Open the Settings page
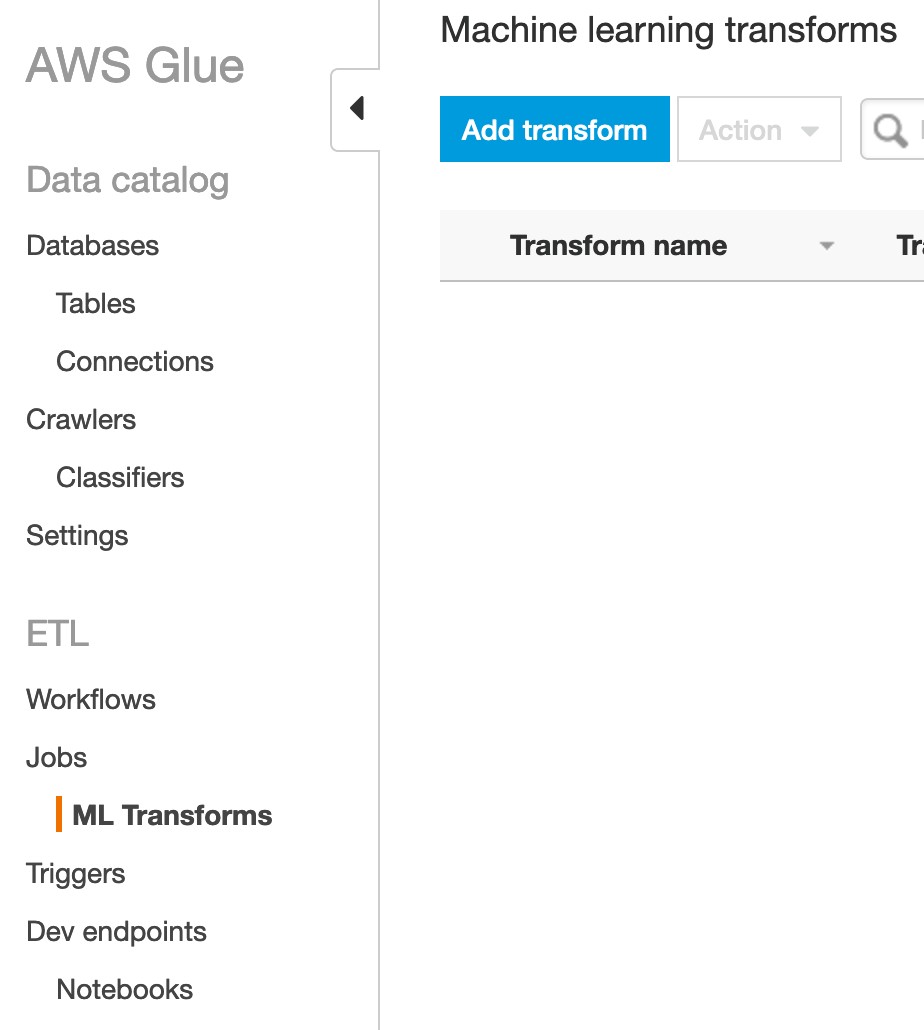The height and width of the screenshot is (1030, 924). coord(77,536)
